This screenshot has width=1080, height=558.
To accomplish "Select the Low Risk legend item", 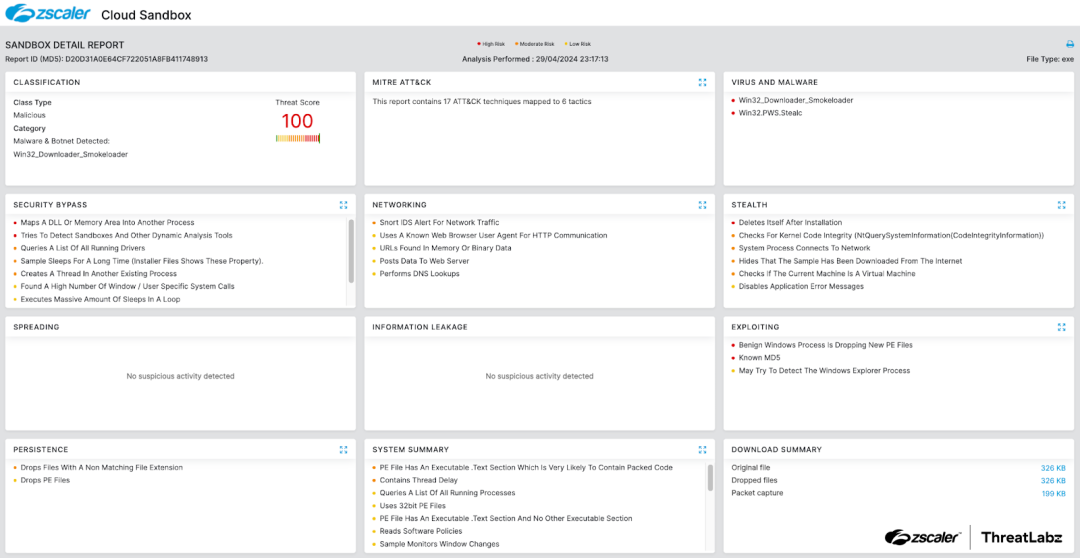I will coord(578,44).
